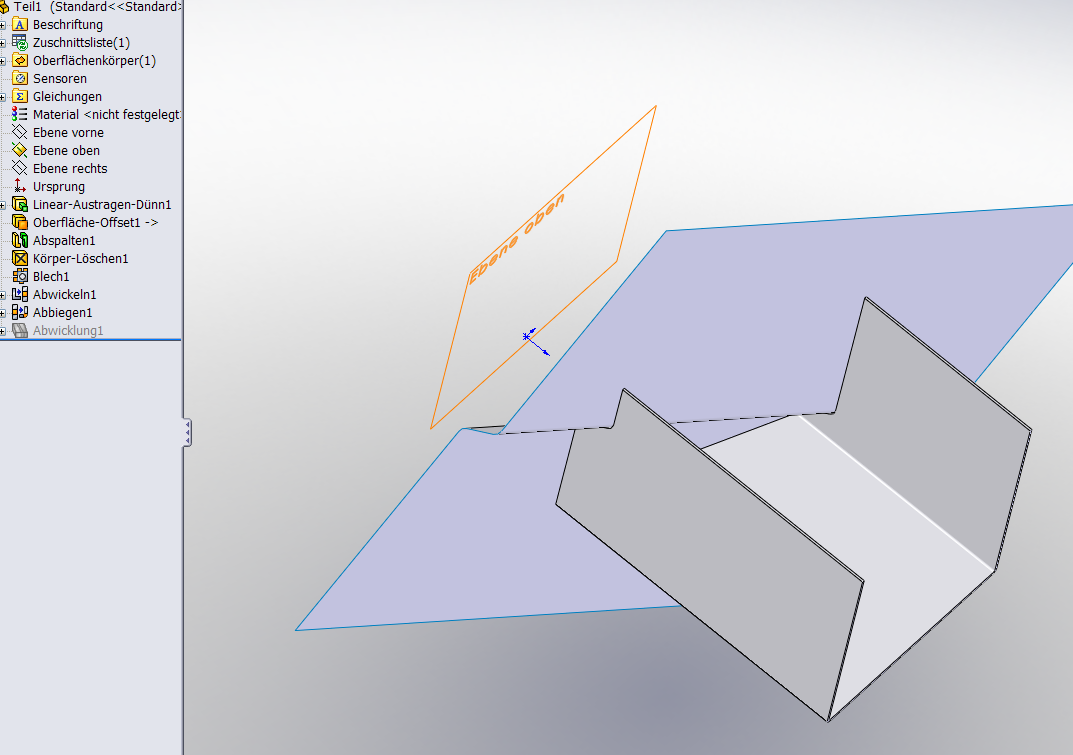This screenshot has height=755, width=1073.
Task: Select the 'Abspalten1' label
Action: click(64, 240)
